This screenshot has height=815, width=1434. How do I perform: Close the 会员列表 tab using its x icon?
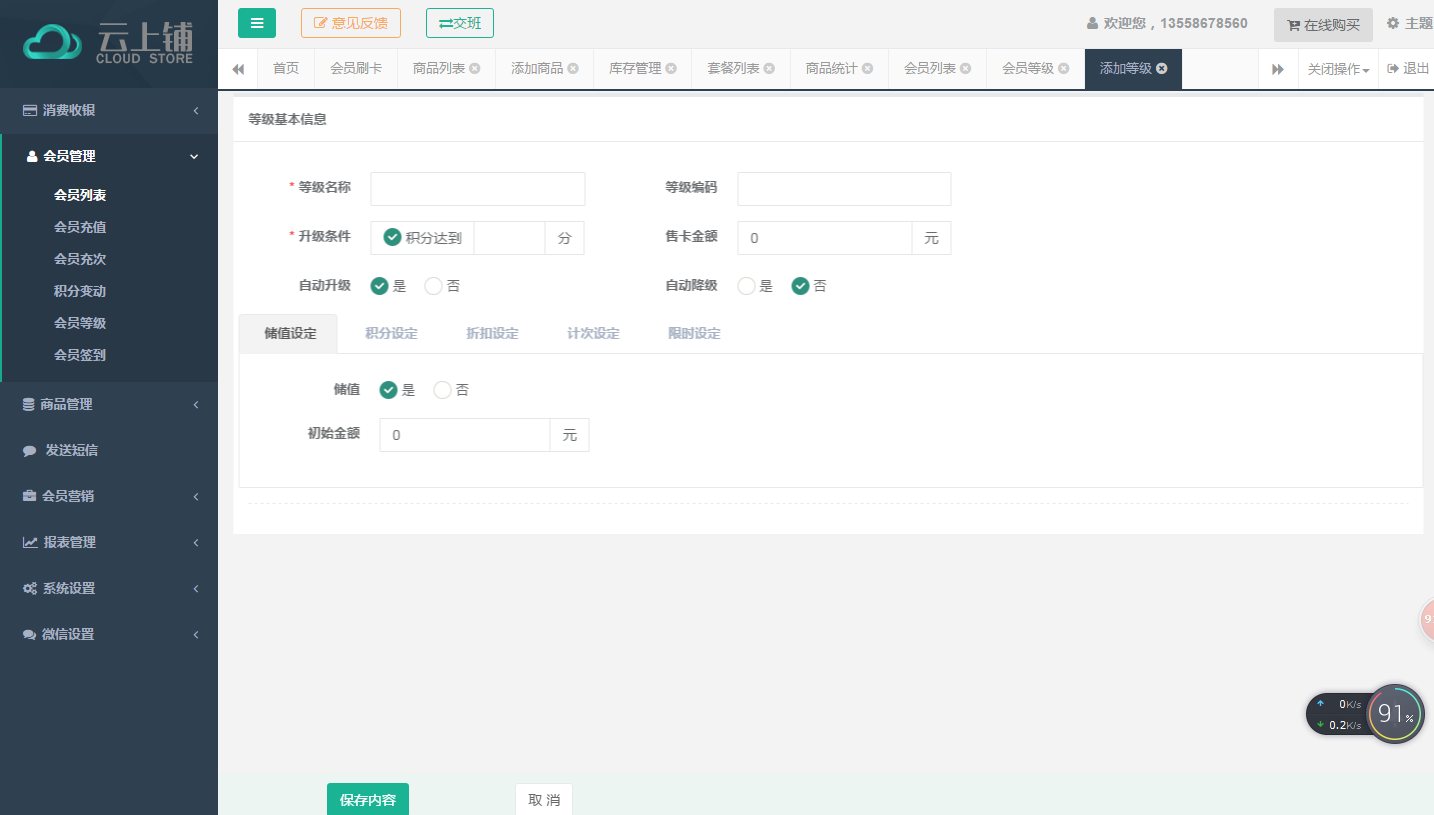click(965, 69)
